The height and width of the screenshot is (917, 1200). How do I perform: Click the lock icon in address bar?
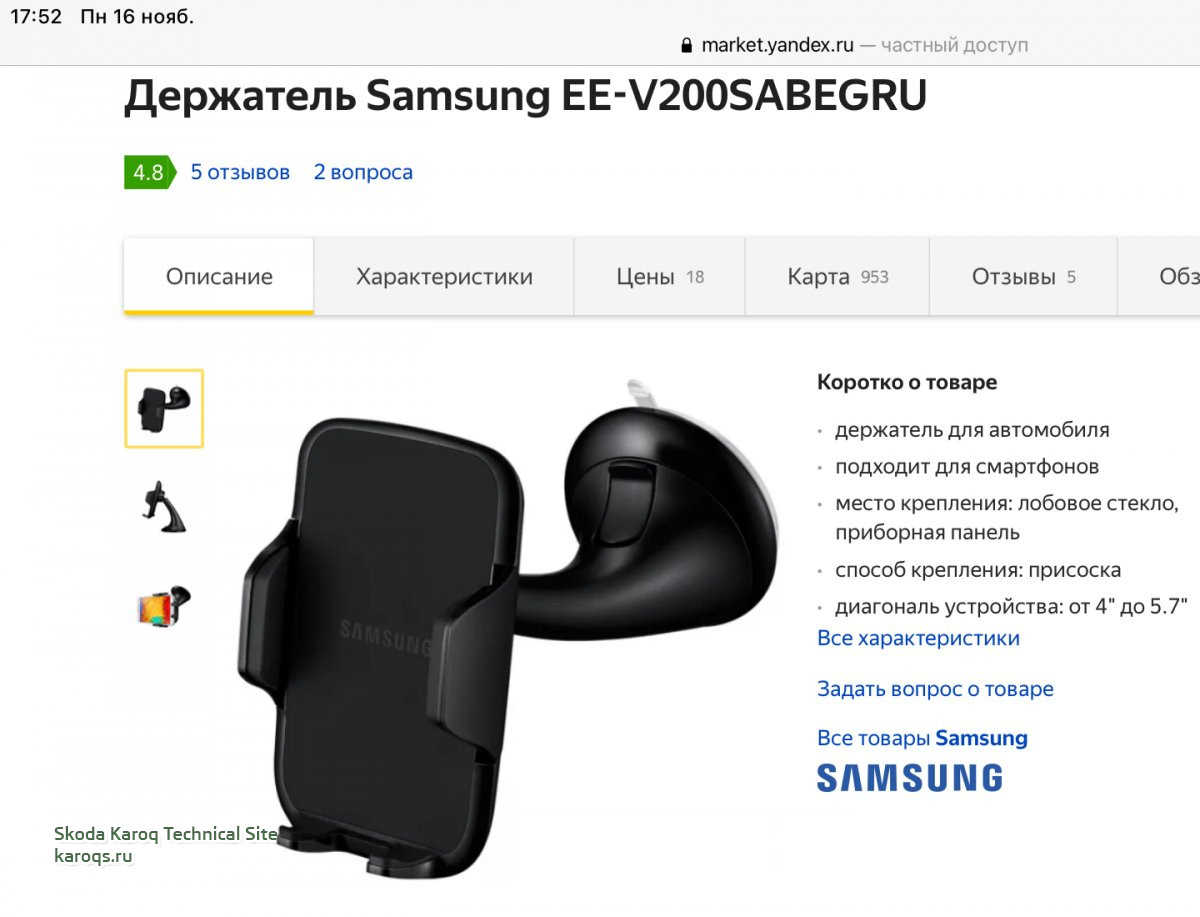(x=686, y=45)
